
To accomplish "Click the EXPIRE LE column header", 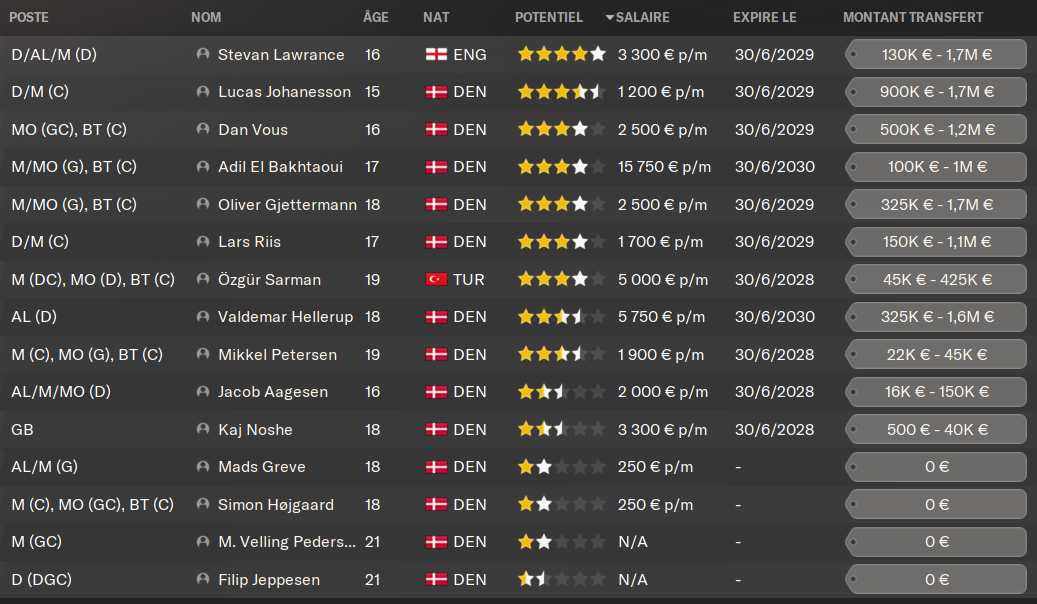I will (765, 18).
